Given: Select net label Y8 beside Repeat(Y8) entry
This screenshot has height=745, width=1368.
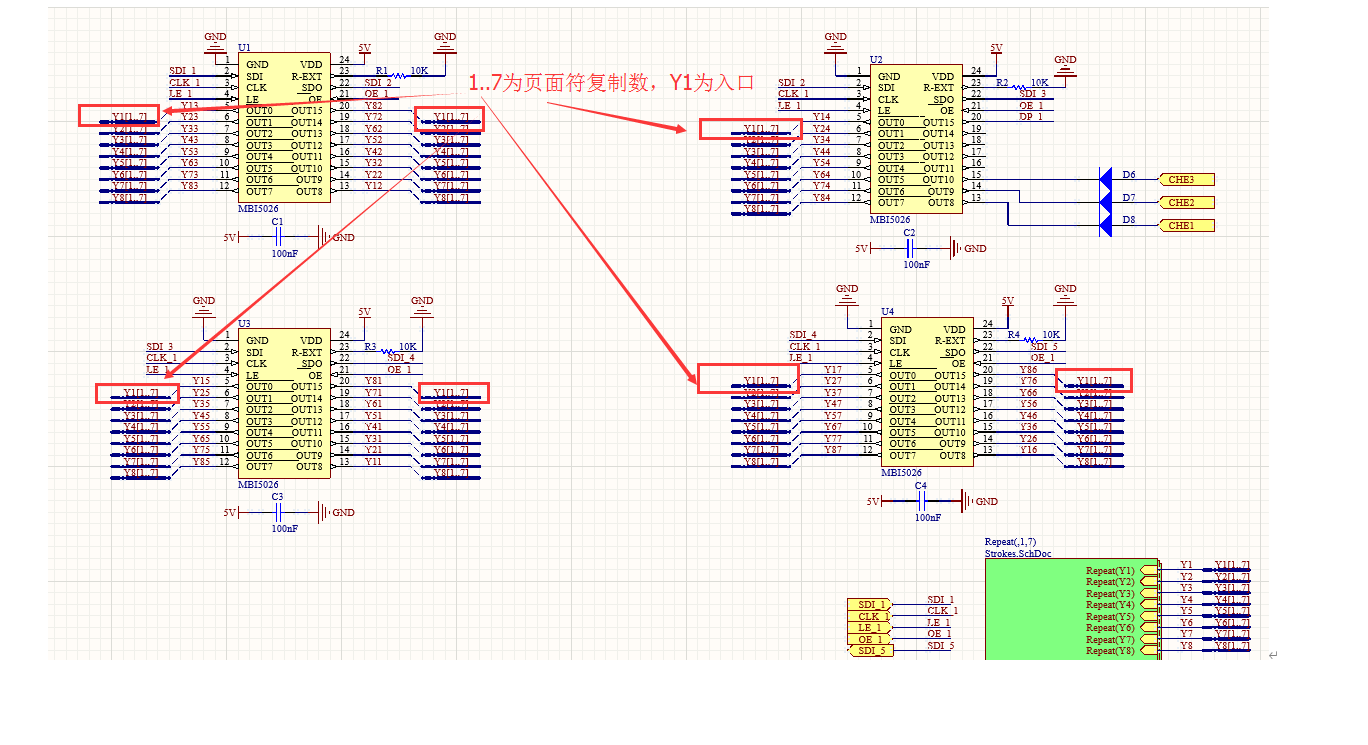Looking at the screenshot, I should [1186, 646].
